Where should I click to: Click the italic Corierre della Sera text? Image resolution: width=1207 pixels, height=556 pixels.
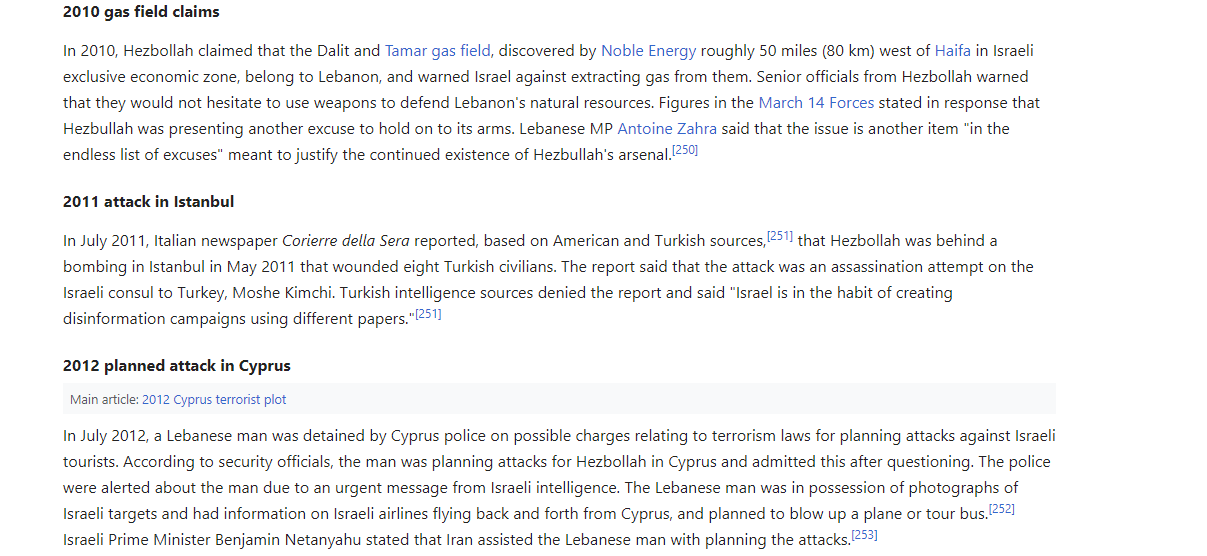pos(346,240)
